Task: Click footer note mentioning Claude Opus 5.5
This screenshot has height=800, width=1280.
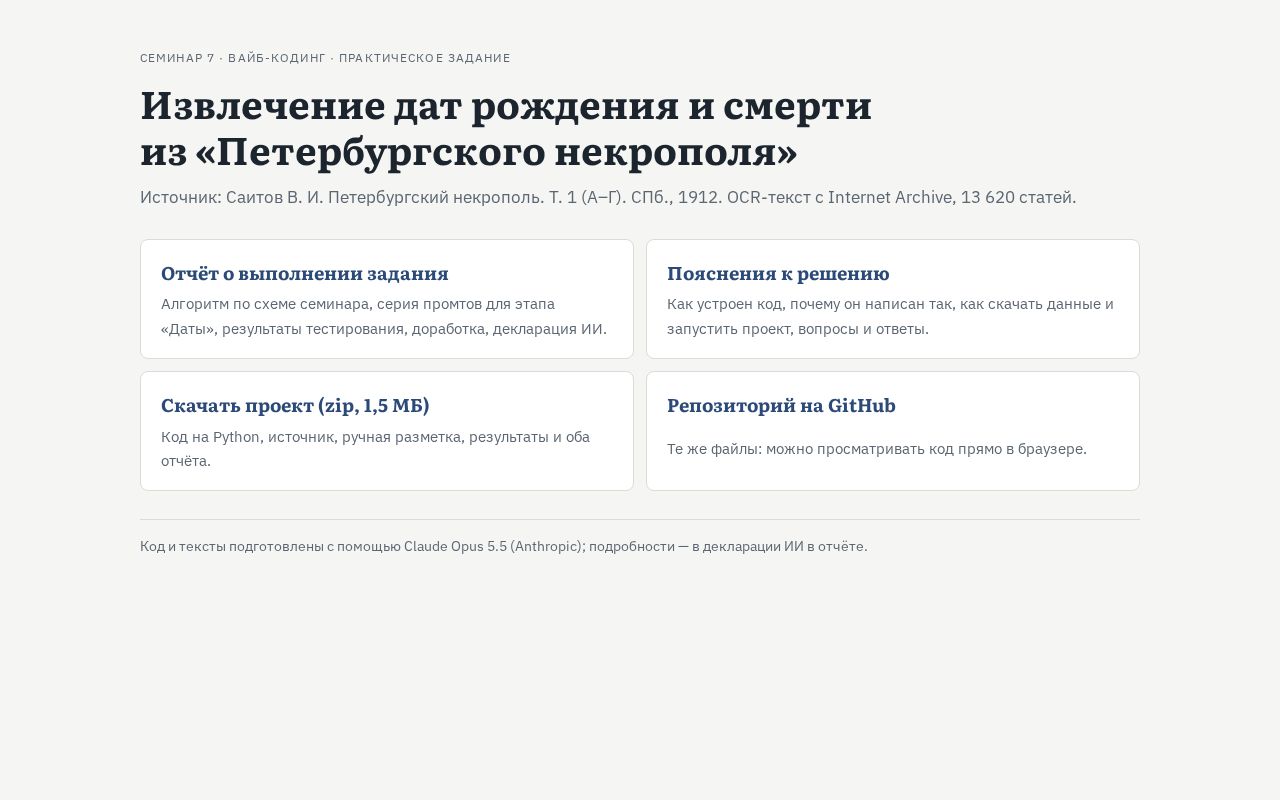Action: (504, 546)
